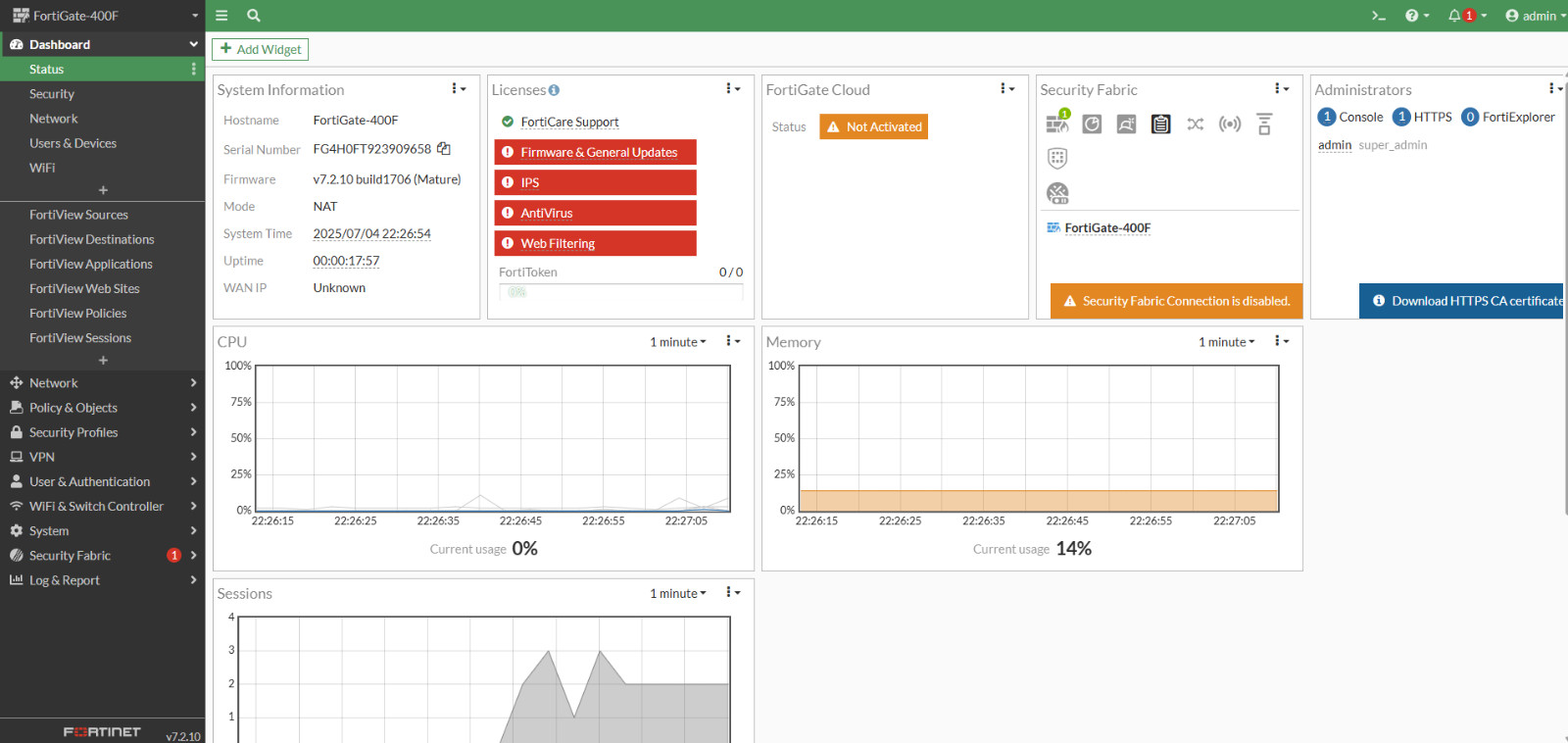This screenshot has width=1568, height=743.
Task: Add a FortiView monitor with the lower plus
Action: [103, 361]
